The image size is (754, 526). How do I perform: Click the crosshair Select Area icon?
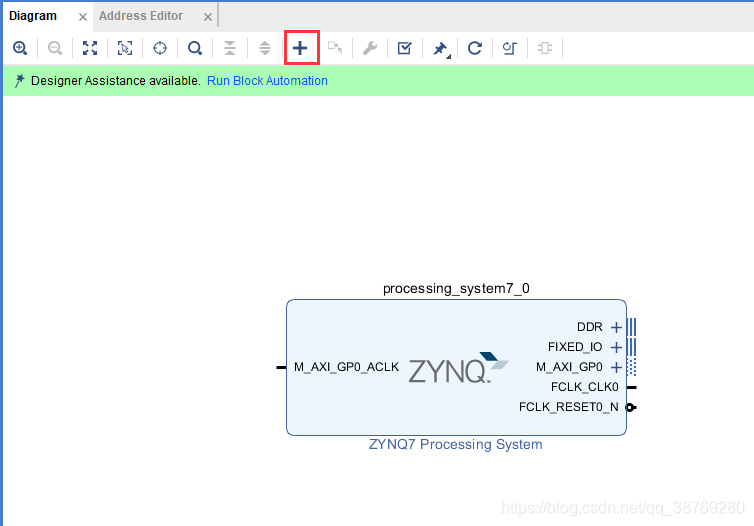[160, 48]
